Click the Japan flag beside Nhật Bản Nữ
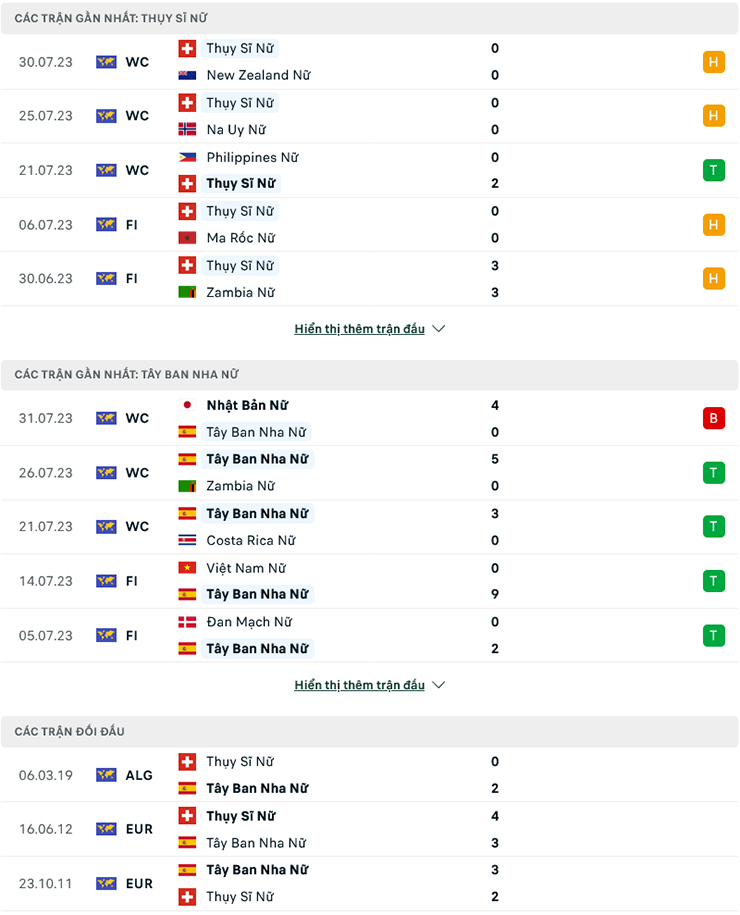740x915 pixels. click(187, 405)
